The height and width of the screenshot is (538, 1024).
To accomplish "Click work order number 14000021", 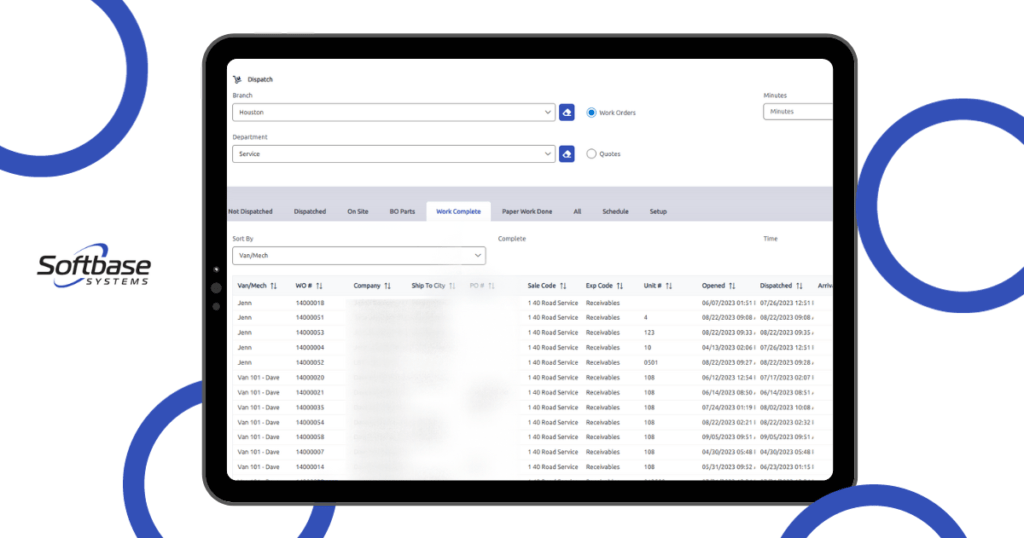I will click(310, 392).
